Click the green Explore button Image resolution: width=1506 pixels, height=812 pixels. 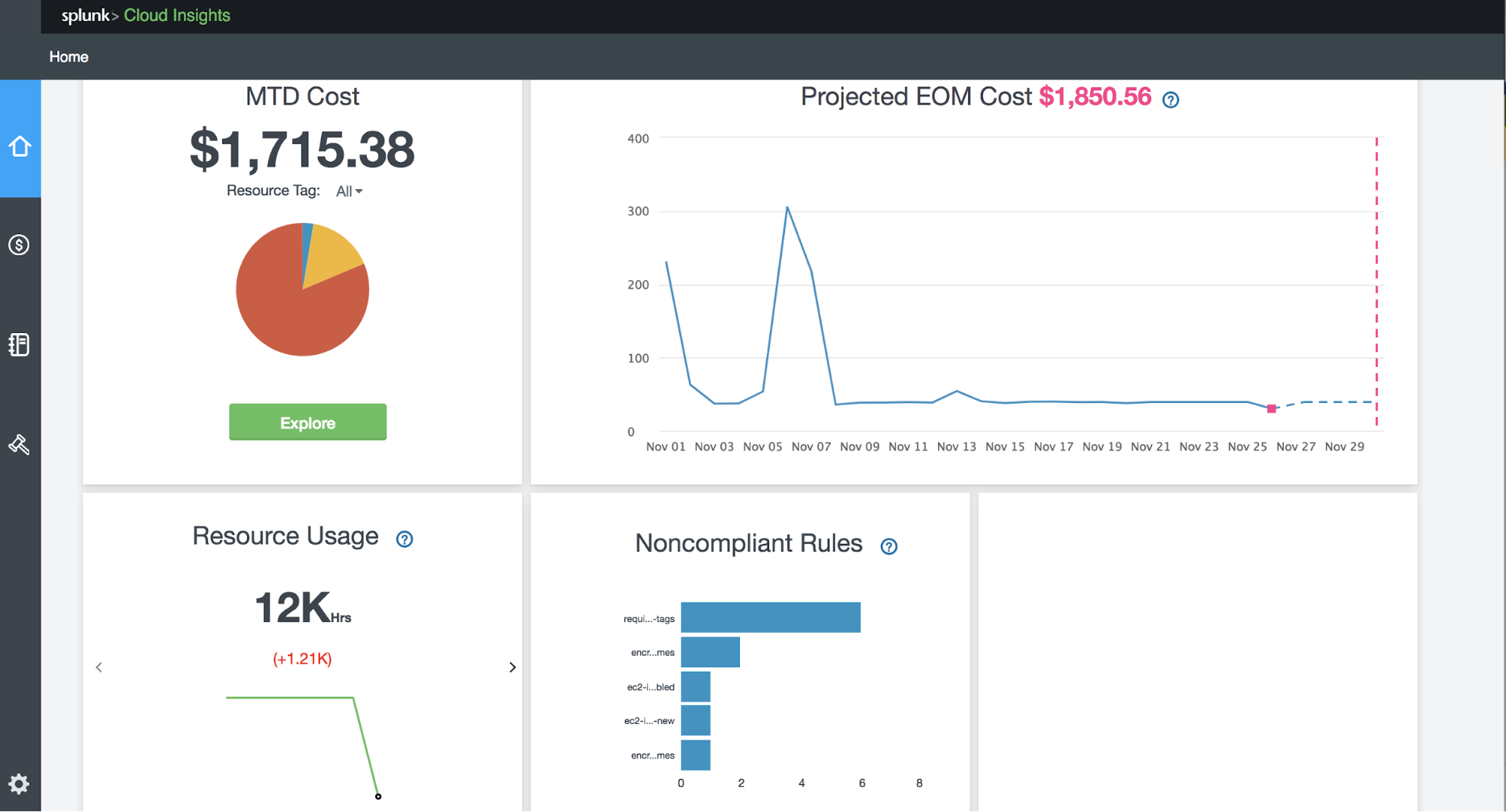(307, 423)
